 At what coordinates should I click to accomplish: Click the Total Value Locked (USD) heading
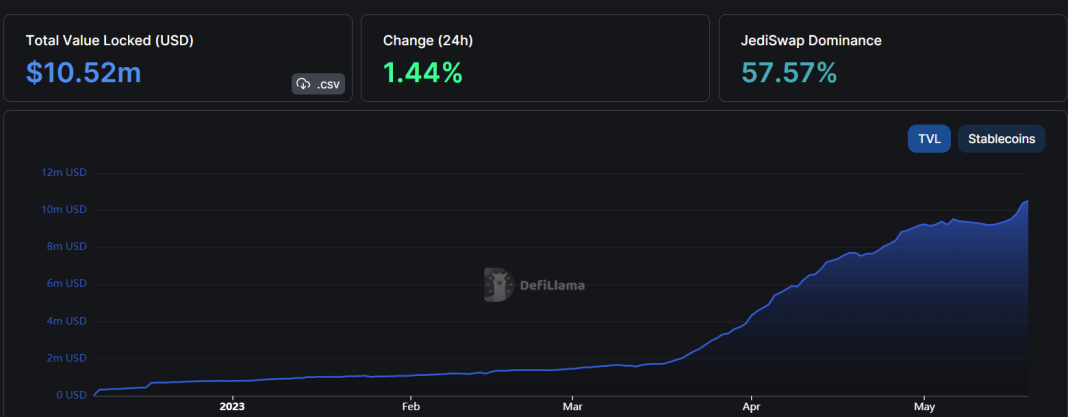point(109,41)
